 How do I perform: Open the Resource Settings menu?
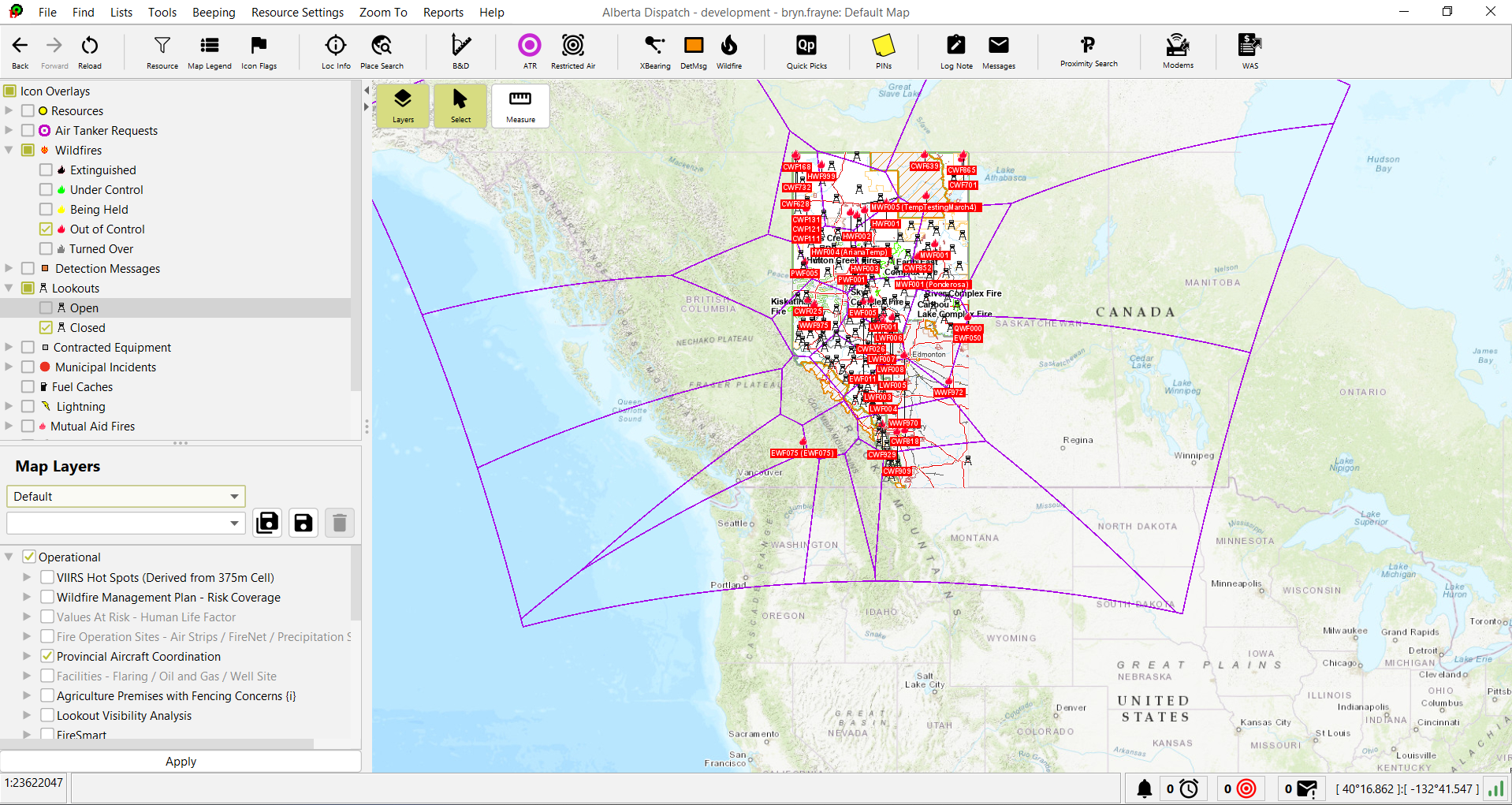(x=297, y=13)
